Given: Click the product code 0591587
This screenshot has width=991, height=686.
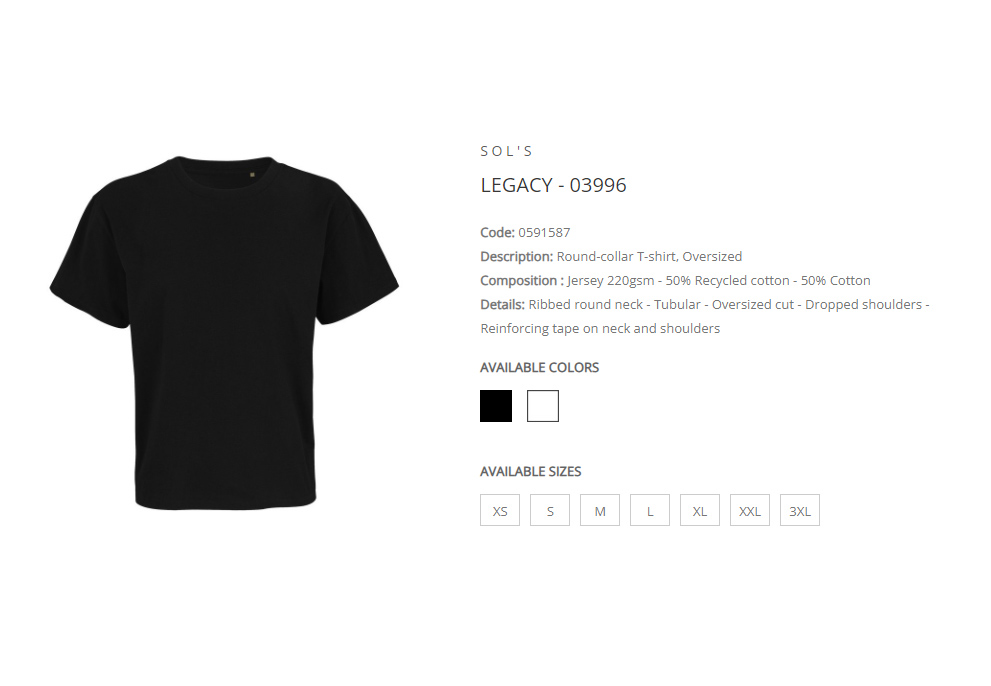Looking at the screenshot, I should click(x=544, y=233).
